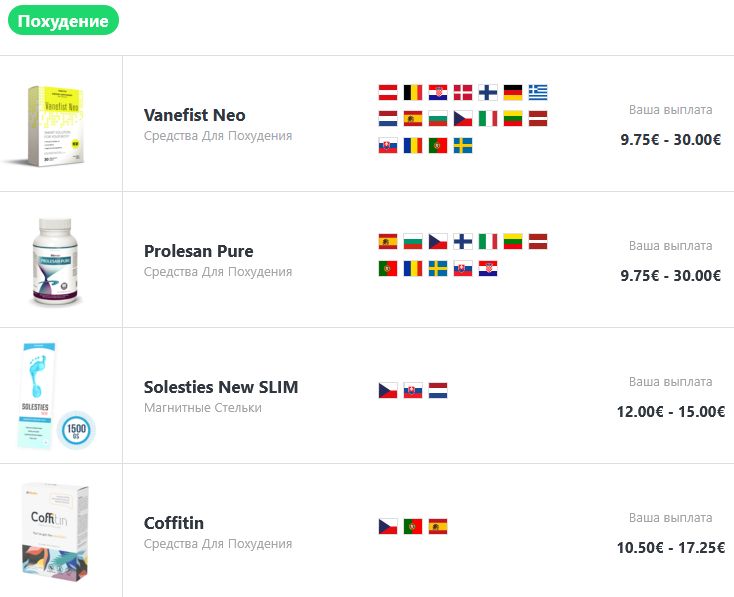Choose the Spain flag in the Coffitin row

click(x=438, y=526)
